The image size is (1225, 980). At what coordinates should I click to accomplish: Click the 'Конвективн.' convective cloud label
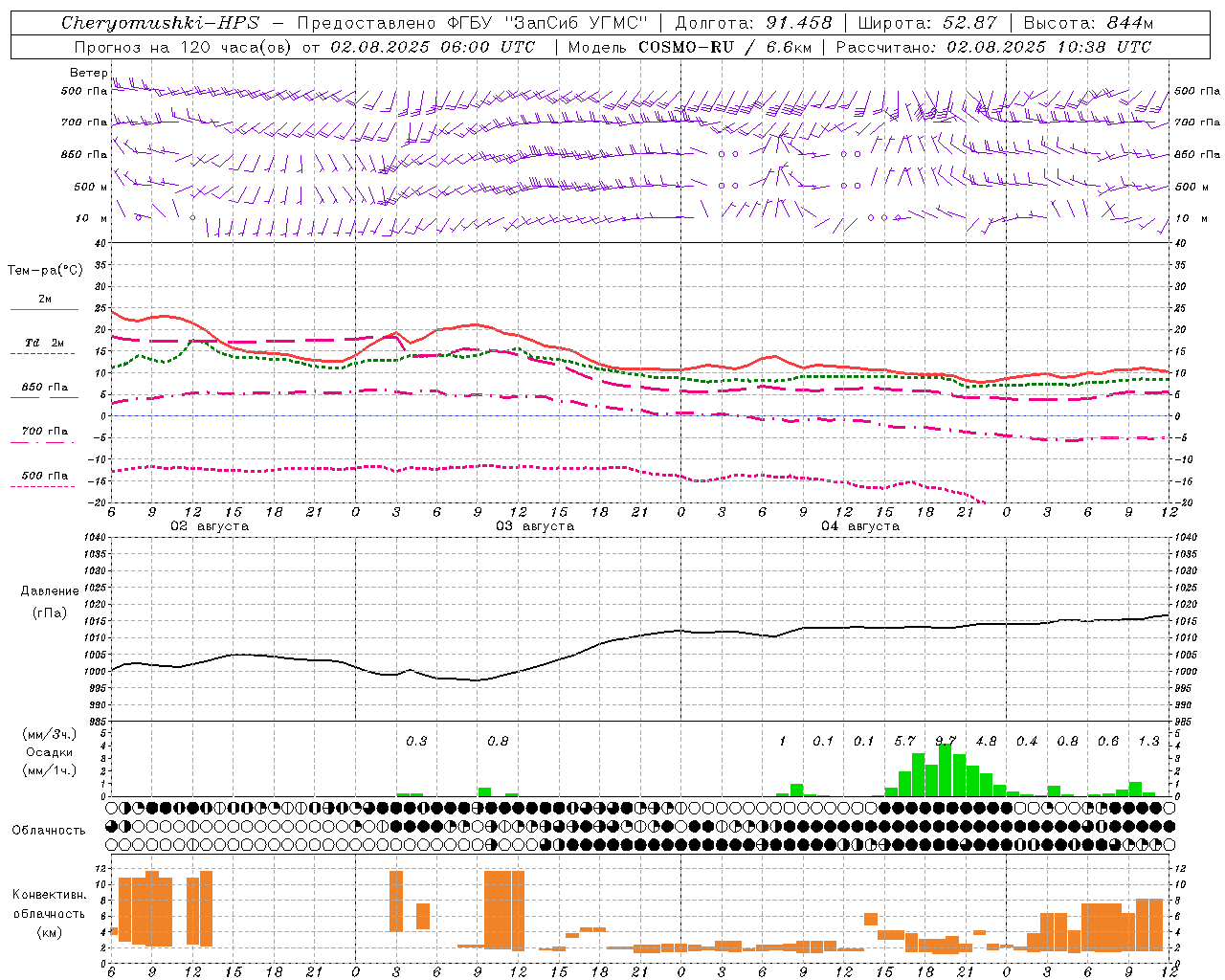click(x=50, y=895)
